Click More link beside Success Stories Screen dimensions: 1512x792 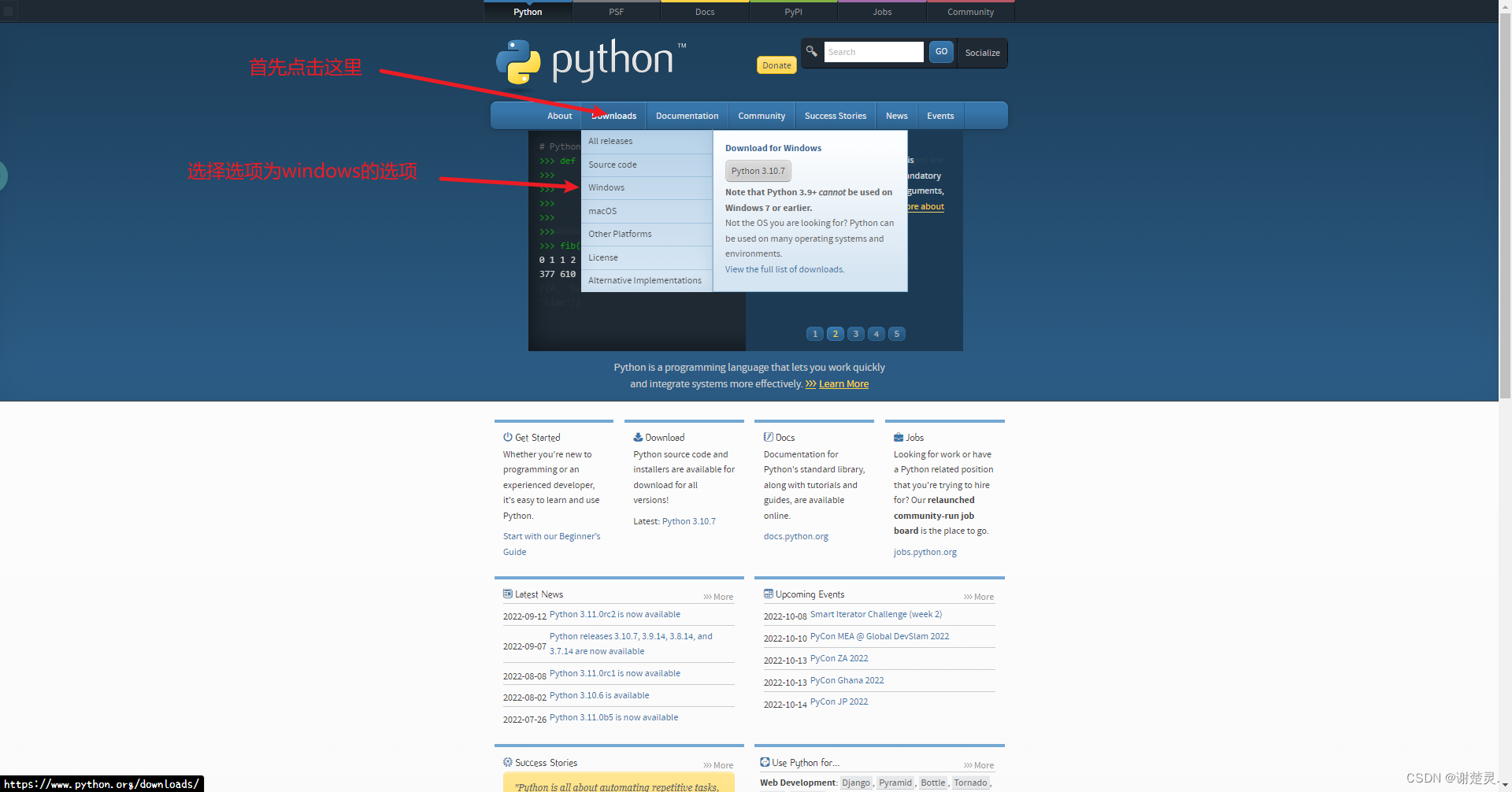718,765
